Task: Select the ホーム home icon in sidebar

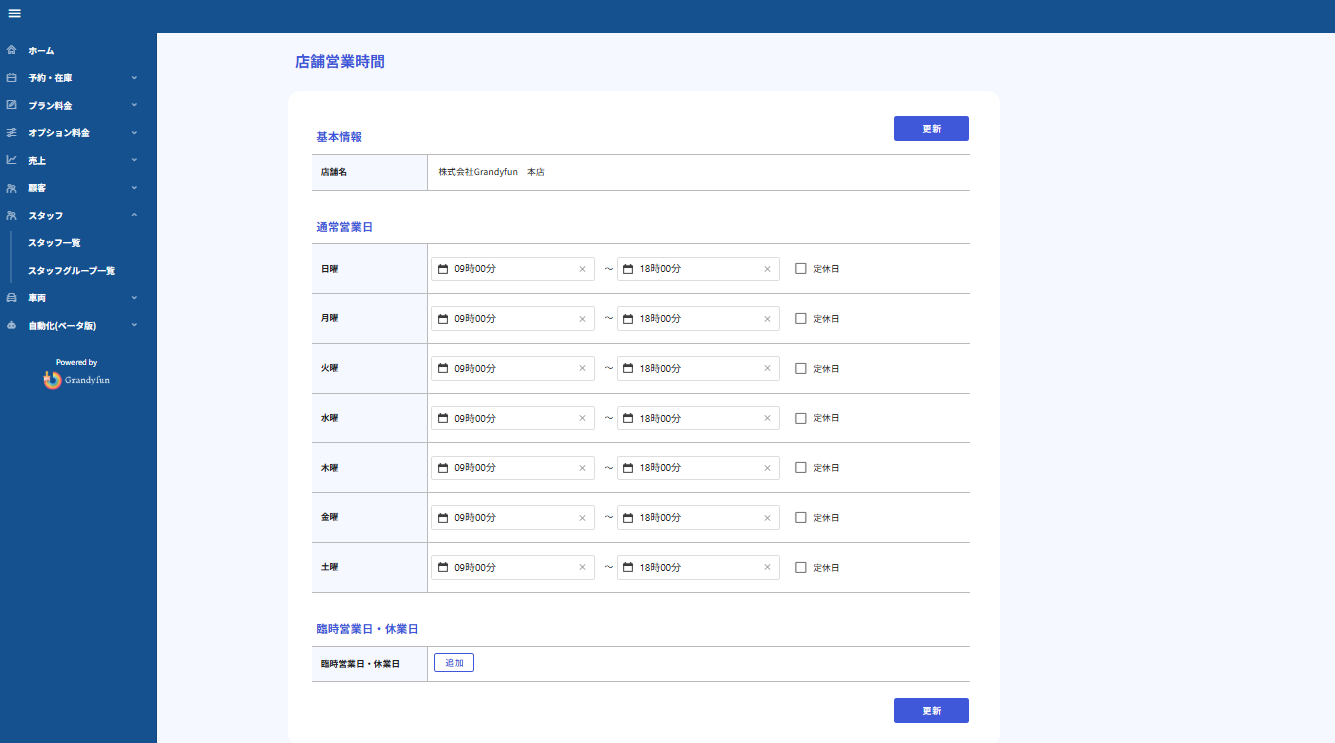Action: 10,49
